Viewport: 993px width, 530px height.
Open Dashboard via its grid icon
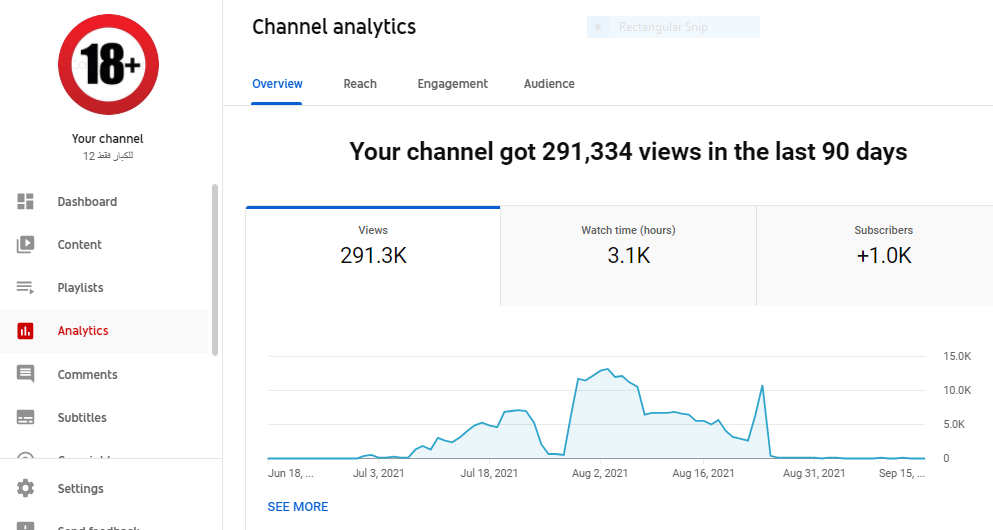pyautogui.click(x=25, y=201)
